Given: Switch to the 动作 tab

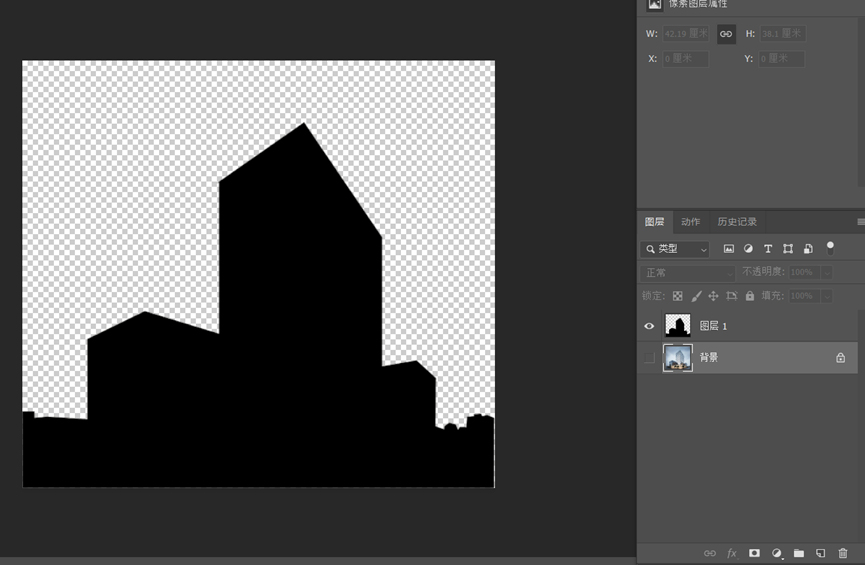Looking at the screenshot, I should point(691,222).
